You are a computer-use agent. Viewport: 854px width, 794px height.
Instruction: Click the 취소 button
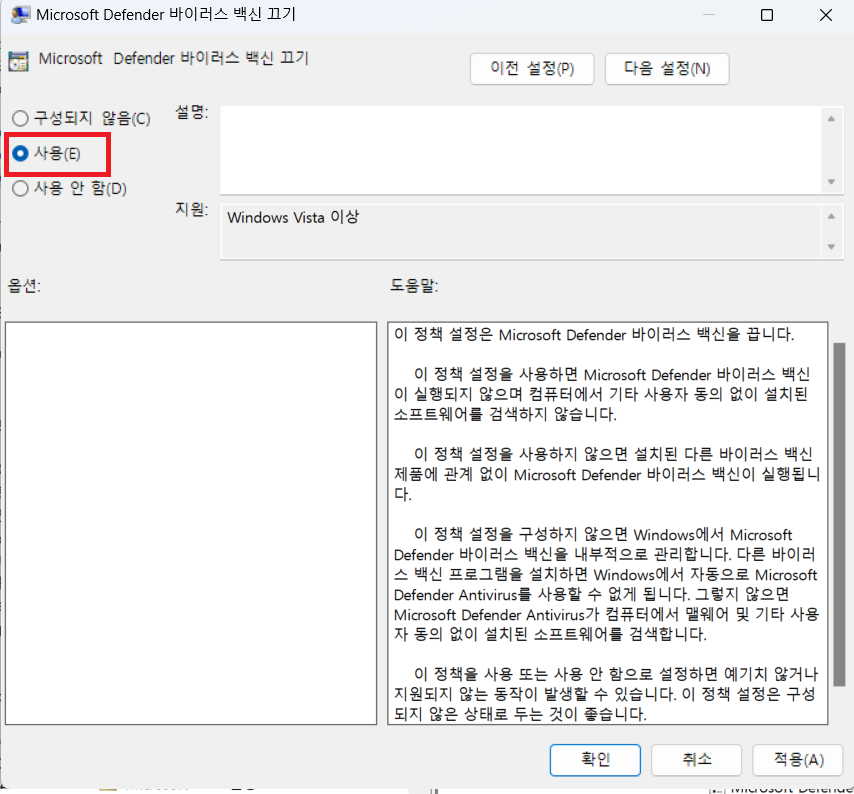click(696, 760)
